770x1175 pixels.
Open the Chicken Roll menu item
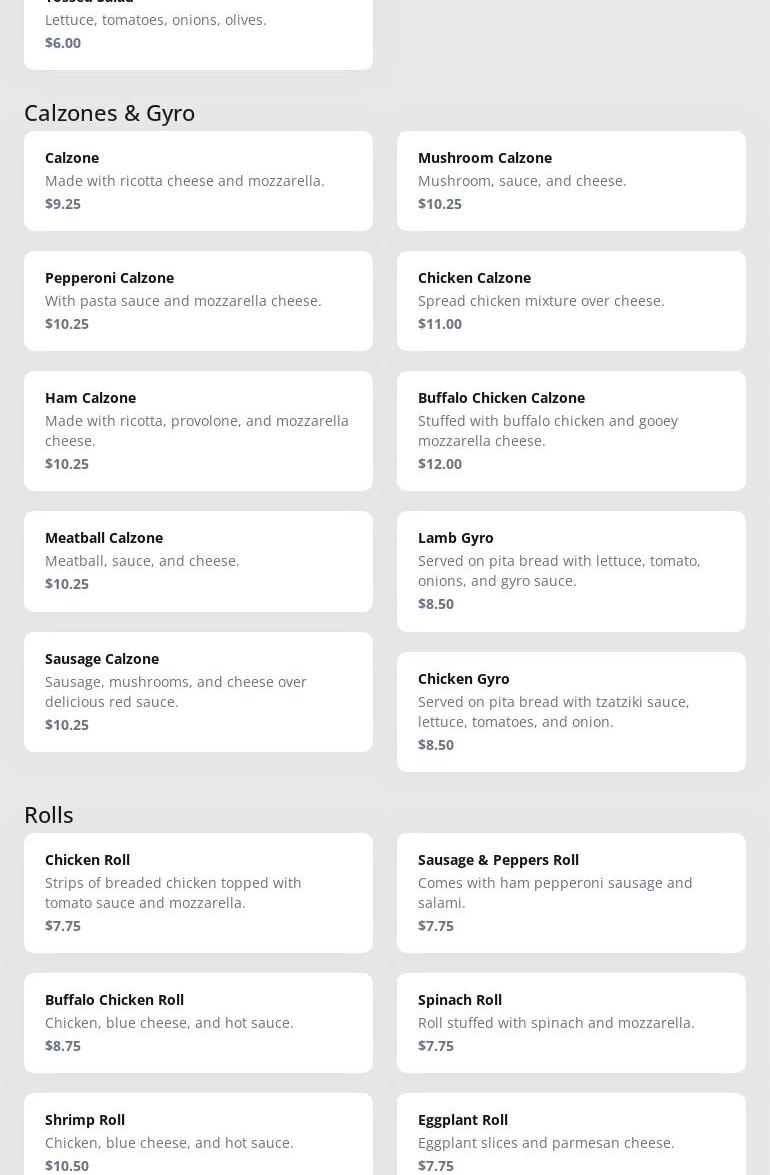pyautogui.click(x=198, y=893)
